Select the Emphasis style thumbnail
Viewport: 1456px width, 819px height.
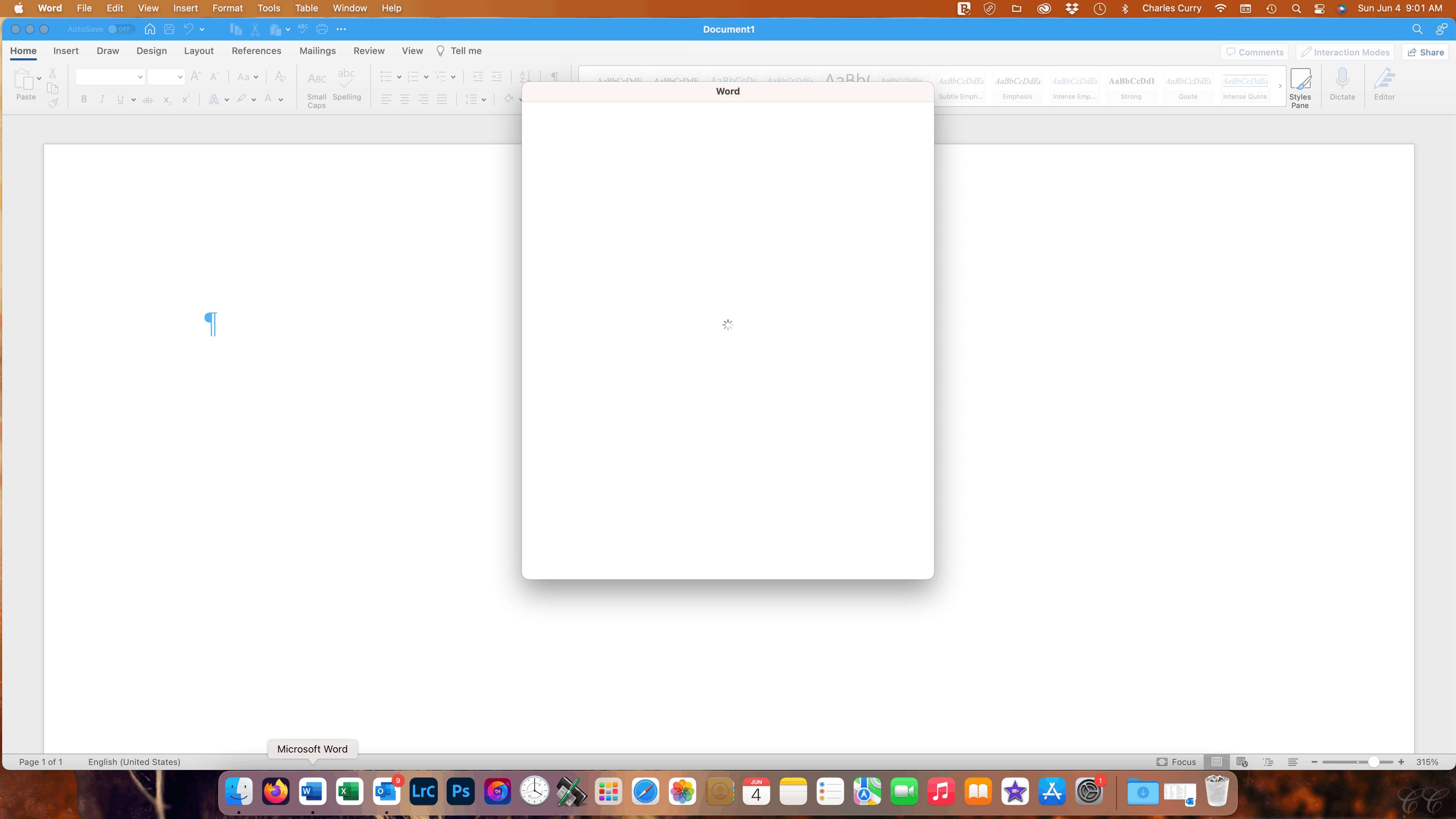click(1017, 86)
